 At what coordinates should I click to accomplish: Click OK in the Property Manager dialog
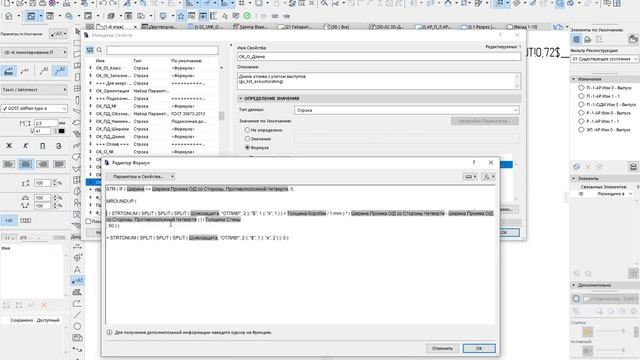tap(504, 232)
